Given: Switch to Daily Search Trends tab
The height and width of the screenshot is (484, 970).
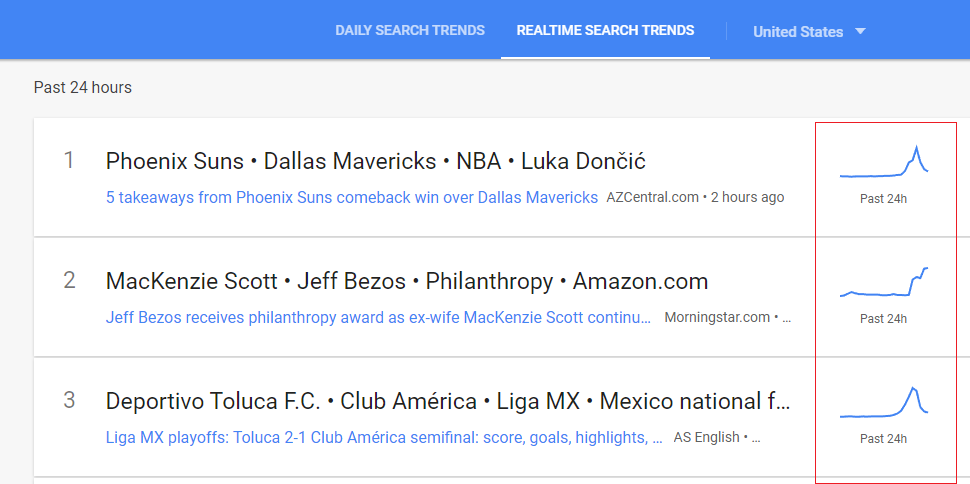Looking at the screenshot, I should tap(410, 30).
